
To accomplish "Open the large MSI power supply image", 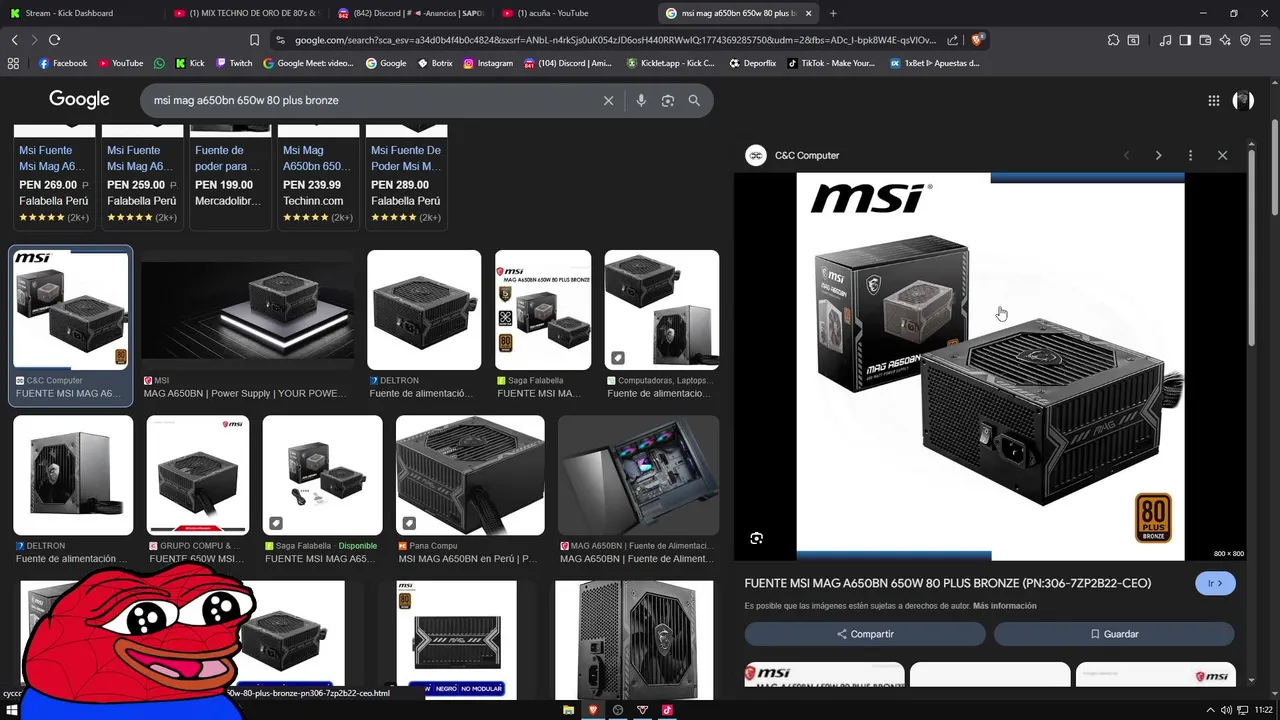I will (990, 366).
